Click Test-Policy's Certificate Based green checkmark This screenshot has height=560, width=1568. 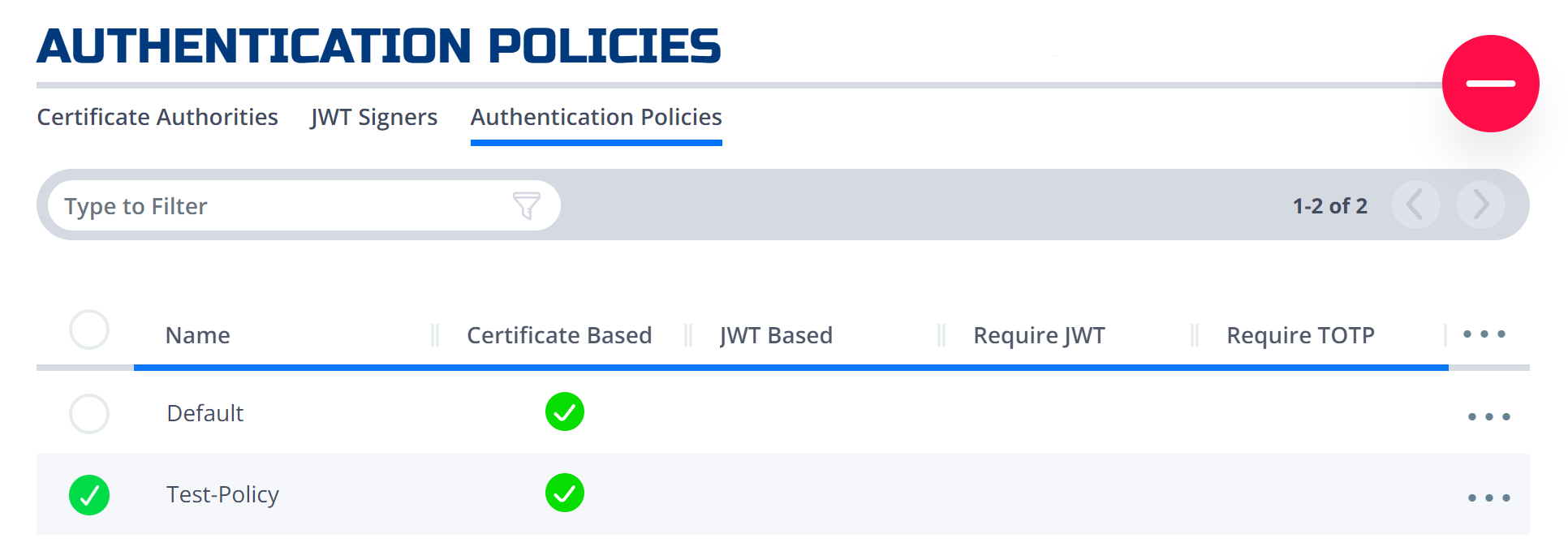pyautogui.click(x=565, y=493)
